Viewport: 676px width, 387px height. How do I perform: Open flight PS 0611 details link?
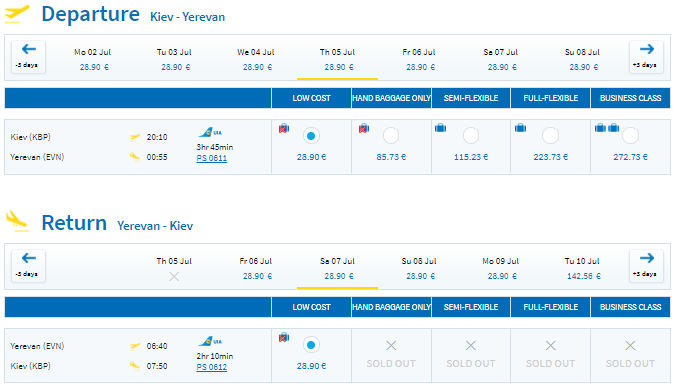coord(212,158)
